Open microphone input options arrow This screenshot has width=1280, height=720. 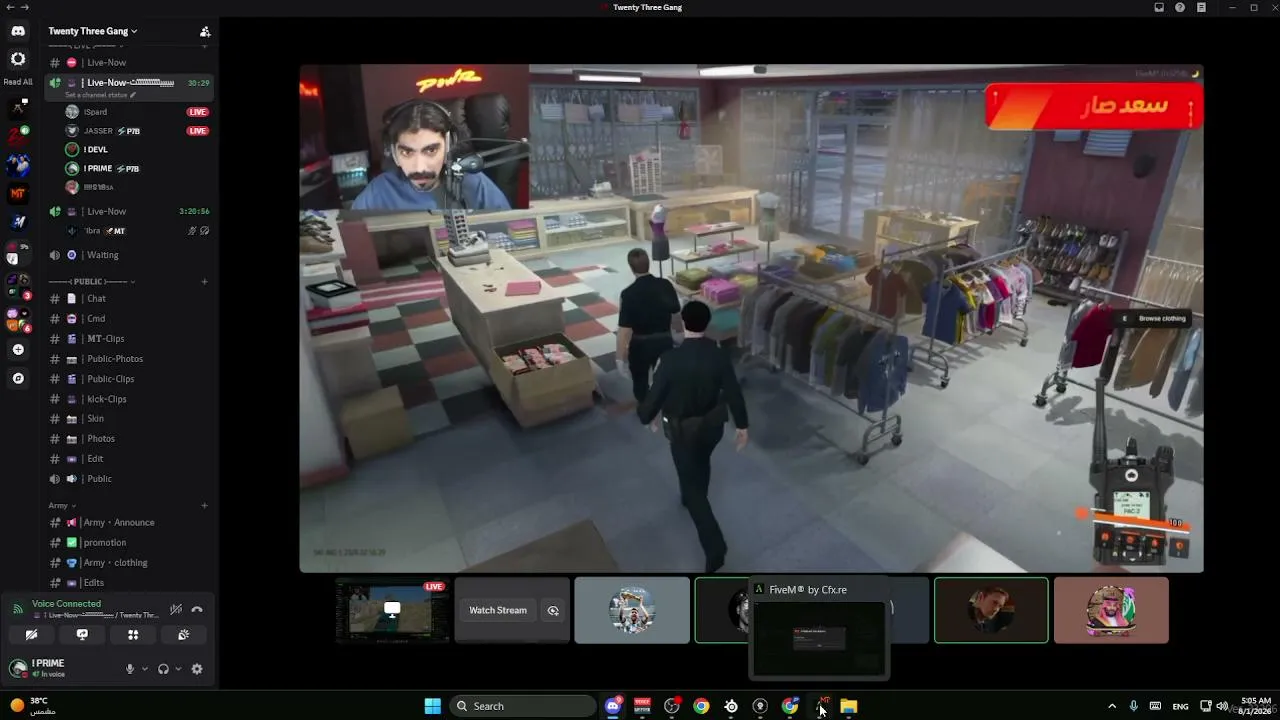click(x=145, y=669)
